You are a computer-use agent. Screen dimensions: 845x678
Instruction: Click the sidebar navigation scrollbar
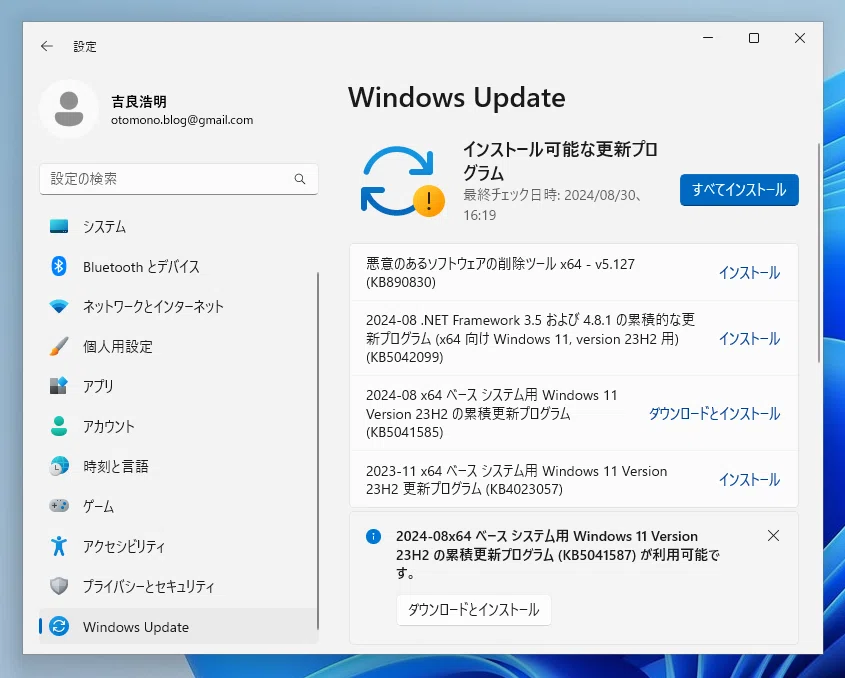pos(317,451)
